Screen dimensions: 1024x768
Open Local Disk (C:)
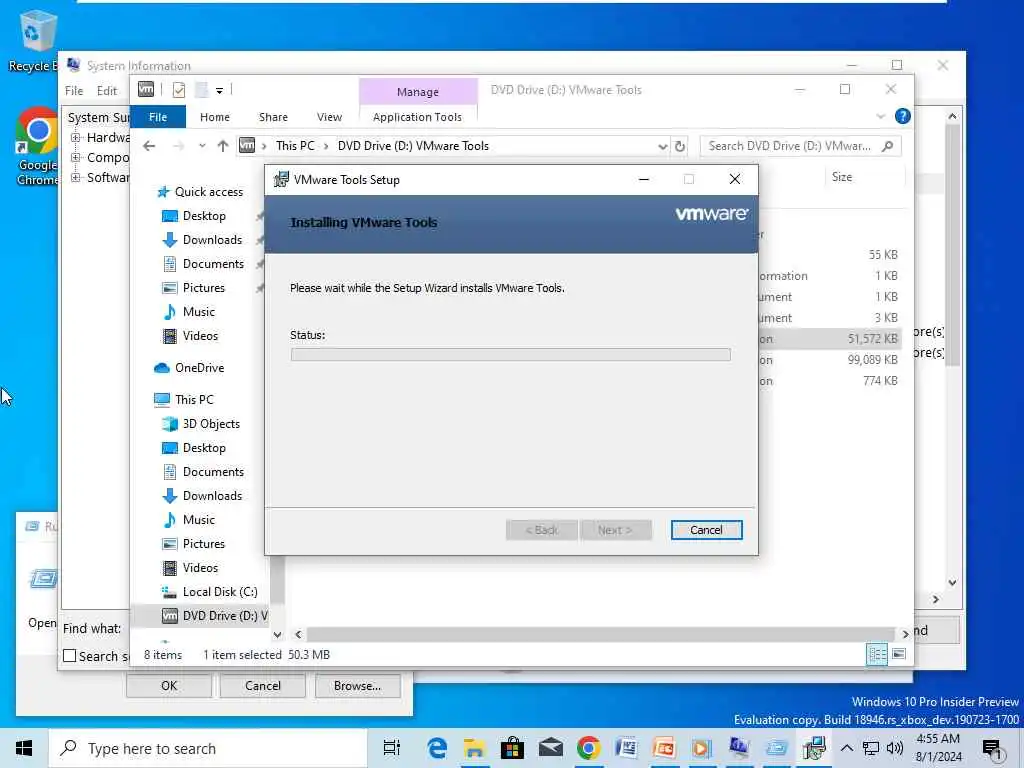[x=219, y=592]
